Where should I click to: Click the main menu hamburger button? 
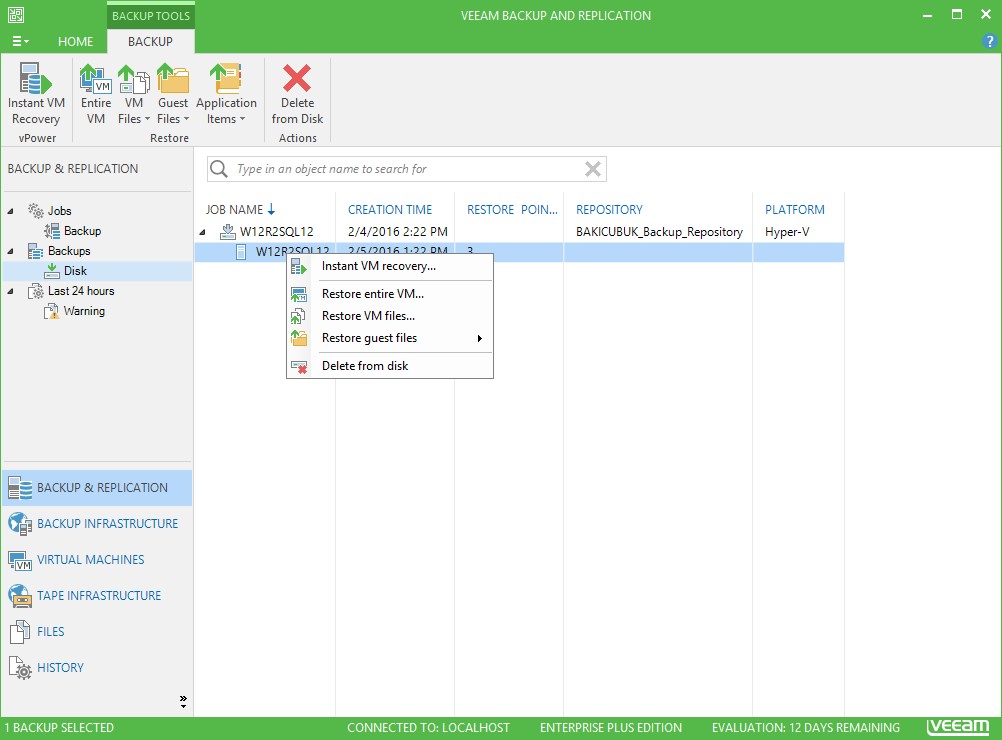click(20, 42)
